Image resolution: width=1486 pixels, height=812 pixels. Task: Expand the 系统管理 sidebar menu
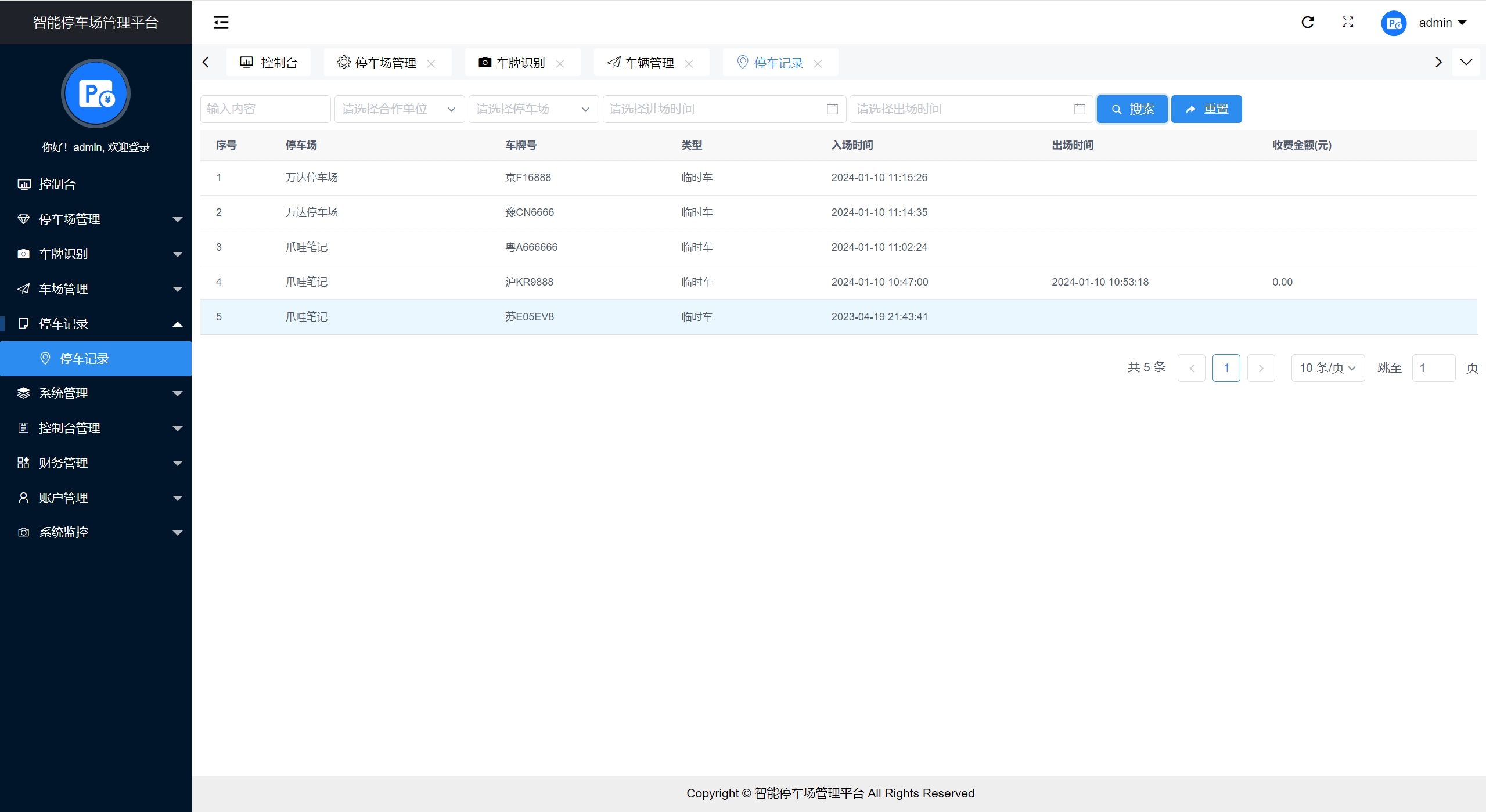[x=96, y=394]
